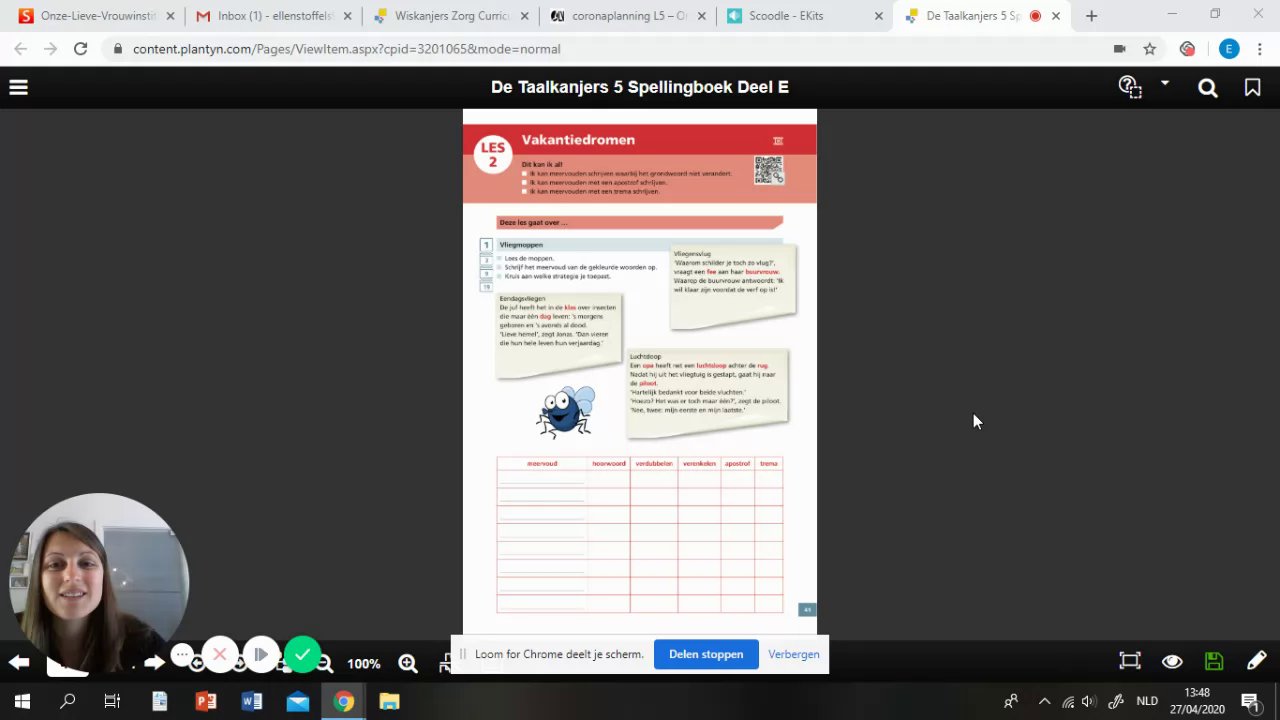
Task: Switch to the Scoodle - EKits tab
Action: [805, 16]
